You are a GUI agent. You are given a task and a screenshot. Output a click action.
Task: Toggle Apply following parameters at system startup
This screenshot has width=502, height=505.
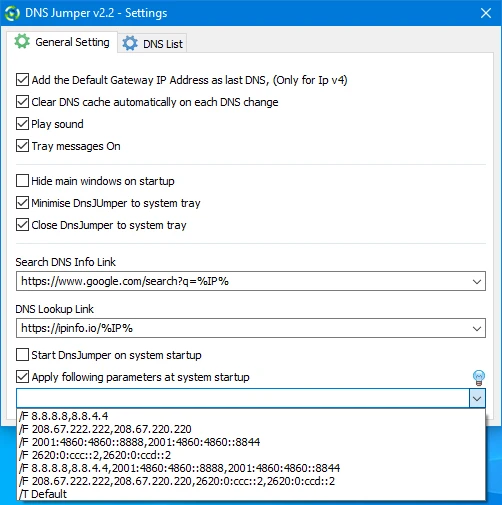[x=22, y=377]
